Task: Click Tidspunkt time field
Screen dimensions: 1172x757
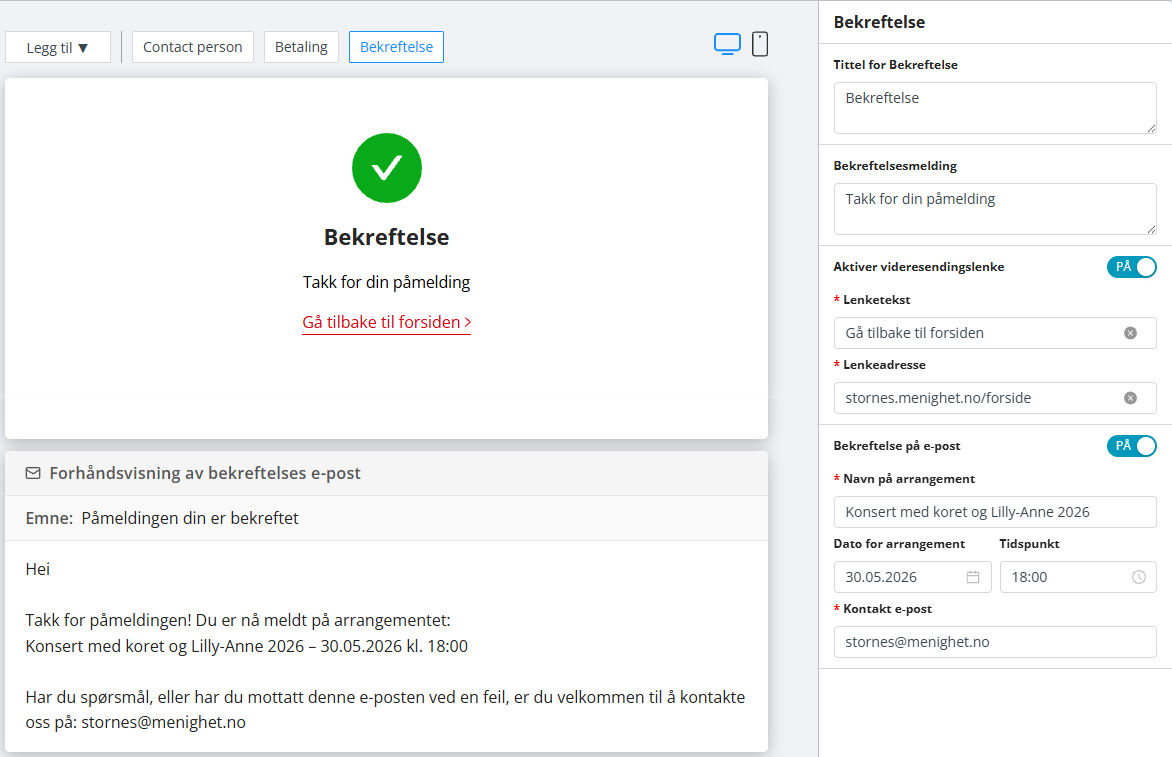Action: click(x=1078, y=577)
